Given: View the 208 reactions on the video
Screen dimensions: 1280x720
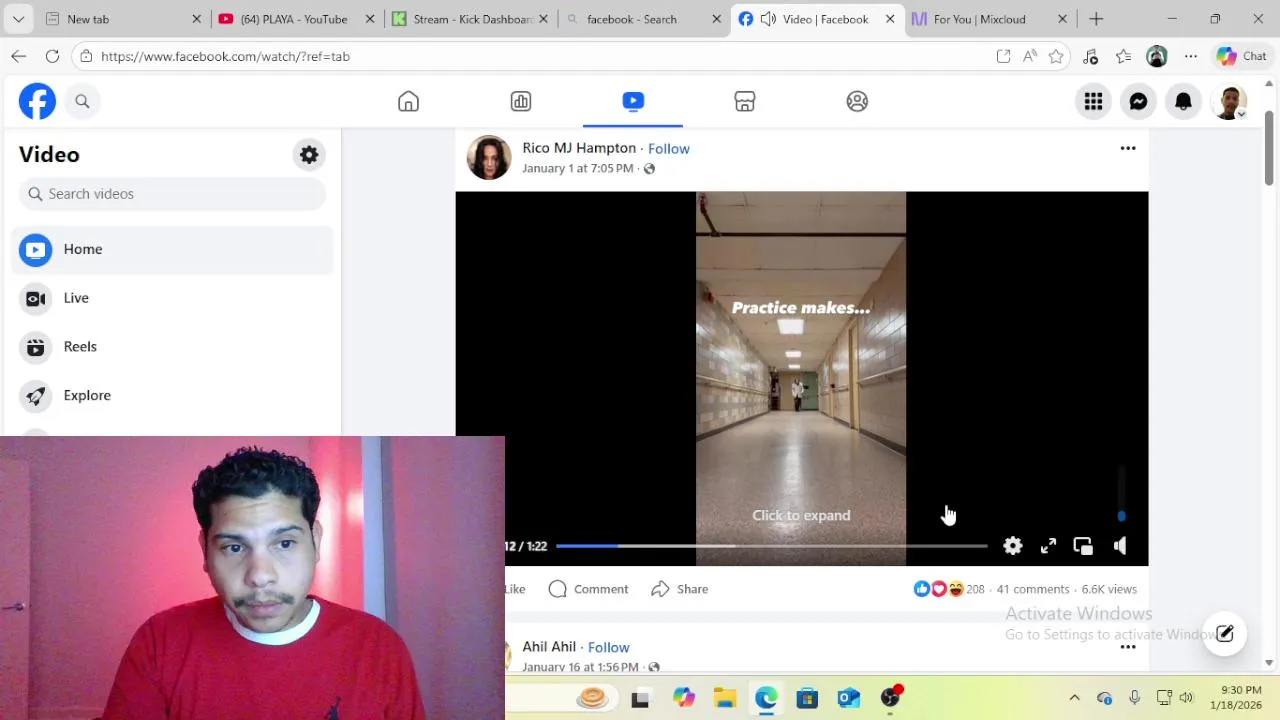Looking at the screenshot, I should (x=949, y=589).
